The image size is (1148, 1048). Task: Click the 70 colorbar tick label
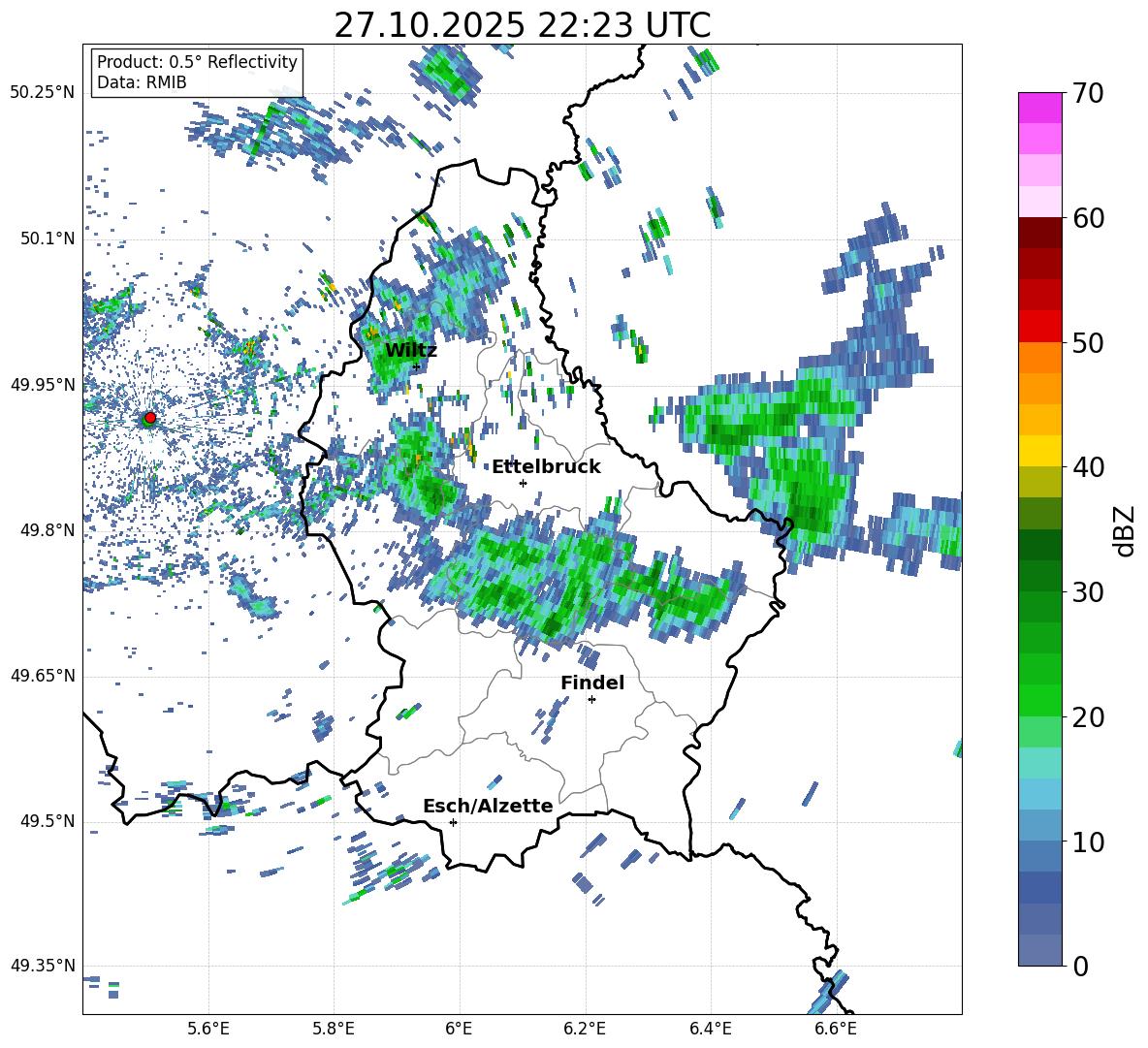(x=1088, y=93)
